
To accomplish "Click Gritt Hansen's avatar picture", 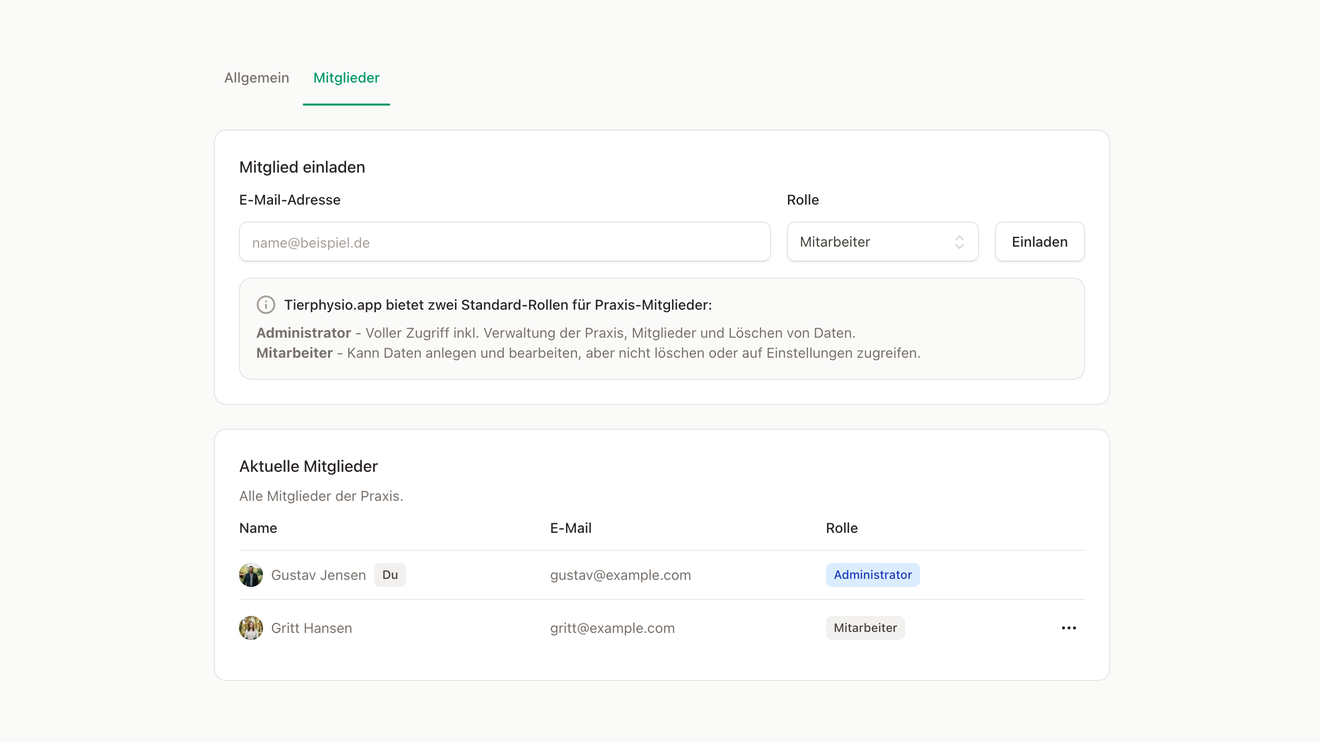I will click(251, 628).
